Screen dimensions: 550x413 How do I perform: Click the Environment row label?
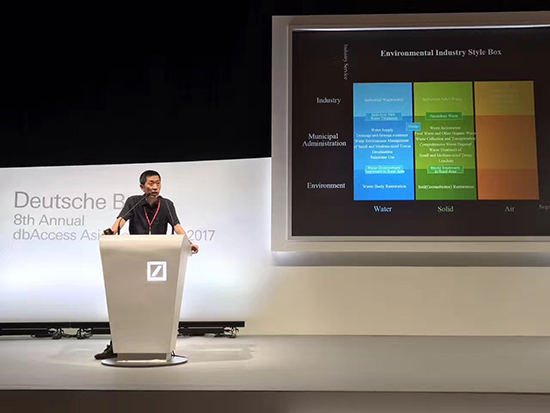pyautogui.click(x=326, y=185)
